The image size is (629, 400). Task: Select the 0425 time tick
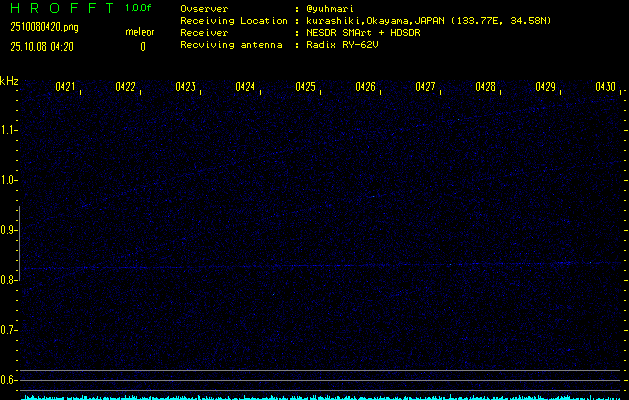[x=305, y=88]
